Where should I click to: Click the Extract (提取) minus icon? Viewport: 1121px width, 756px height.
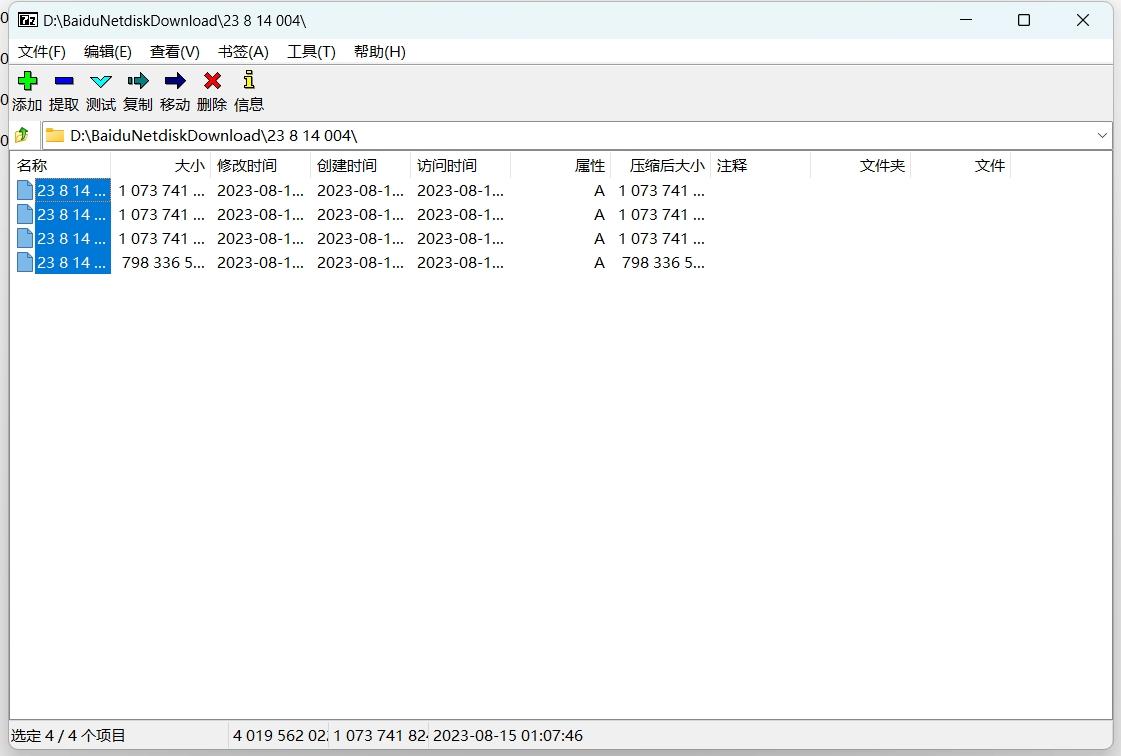[64, 82]
